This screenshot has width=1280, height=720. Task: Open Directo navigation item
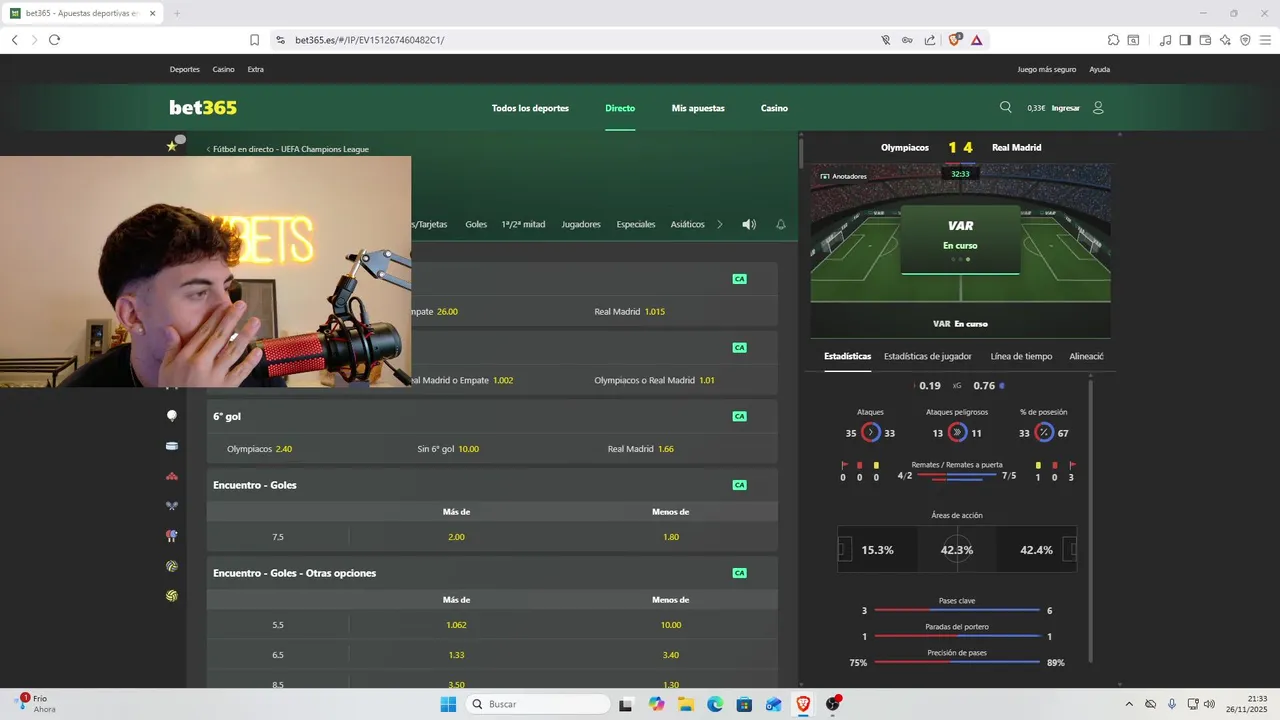[620, 108]
